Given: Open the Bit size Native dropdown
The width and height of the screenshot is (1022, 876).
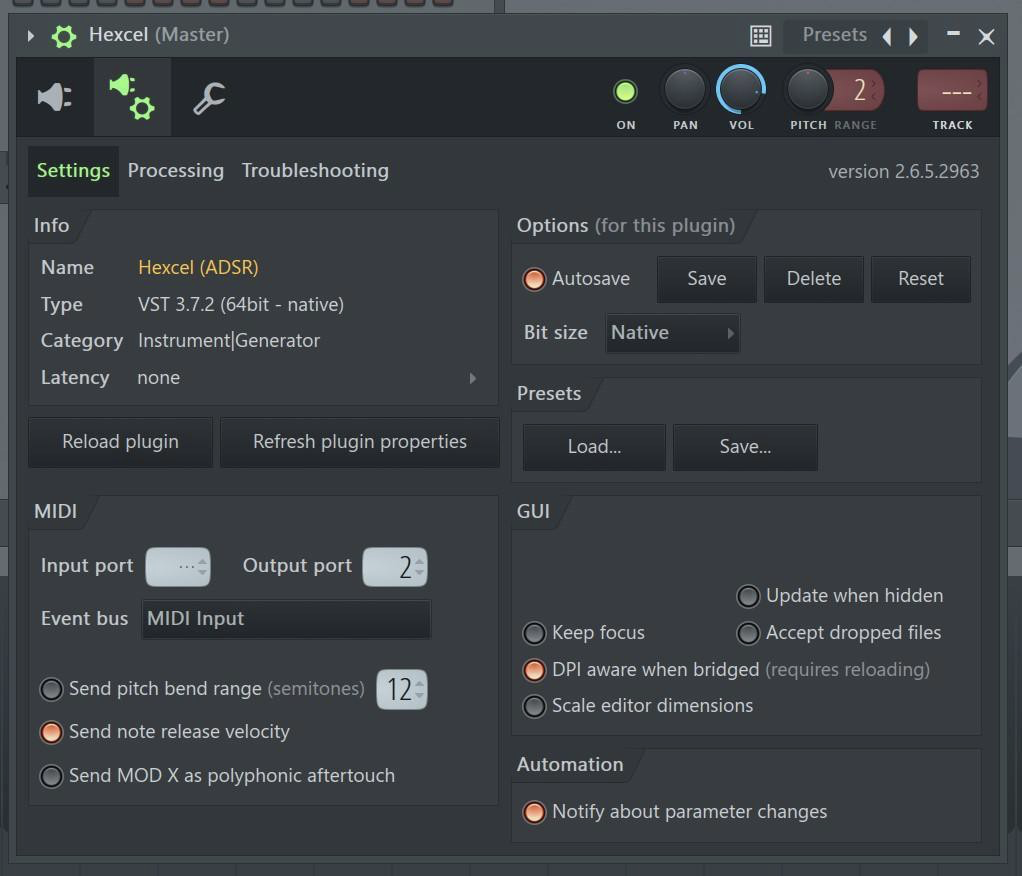Looking at the screenshot, I should (672, 333).
